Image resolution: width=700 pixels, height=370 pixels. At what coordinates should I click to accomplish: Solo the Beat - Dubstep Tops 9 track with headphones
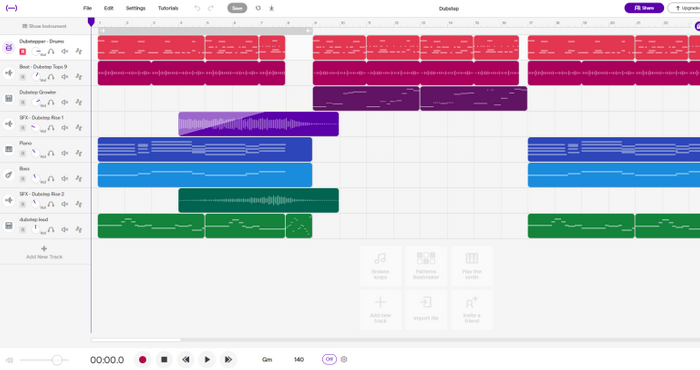pyautogui.click(x=51, y=77)
